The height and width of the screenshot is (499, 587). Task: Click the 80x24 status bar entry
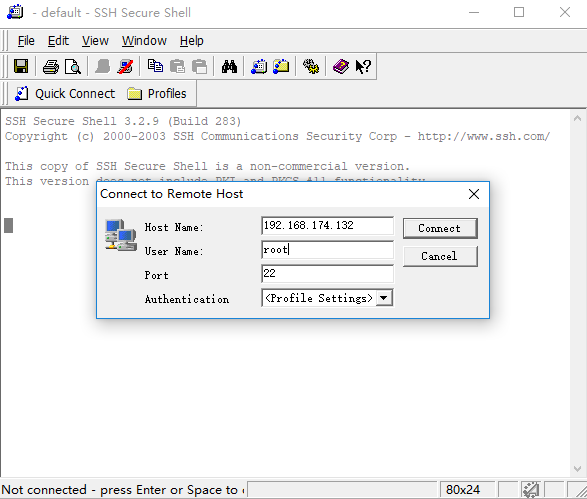coord(463,490)
